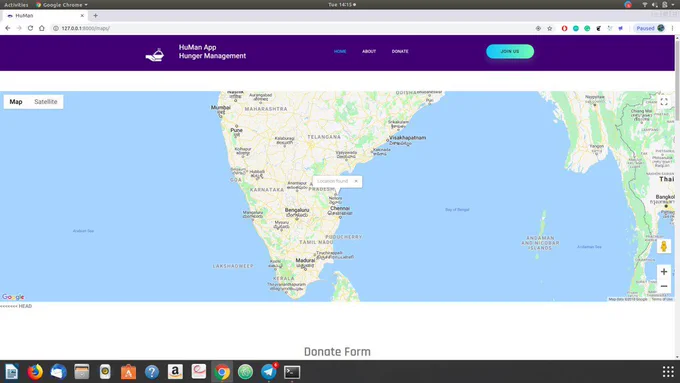Click the Street View pegman icon
Screen dimensions: 680x383
pyautogui.click(x=664, y=246)
